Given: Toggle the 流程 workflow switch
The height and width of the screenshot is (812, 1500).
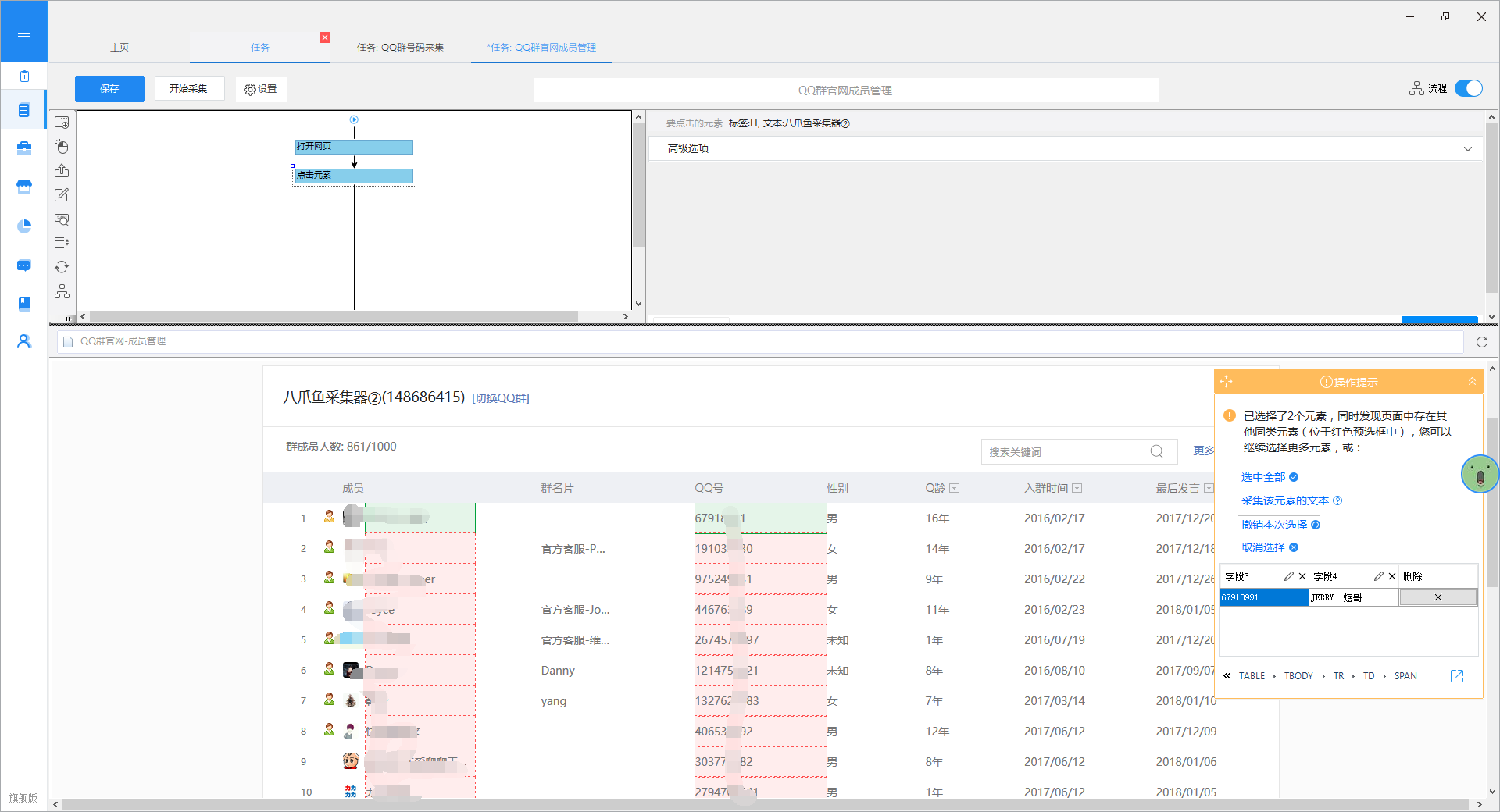Looking at the screenshot, I should click(x=1468, y=88).
